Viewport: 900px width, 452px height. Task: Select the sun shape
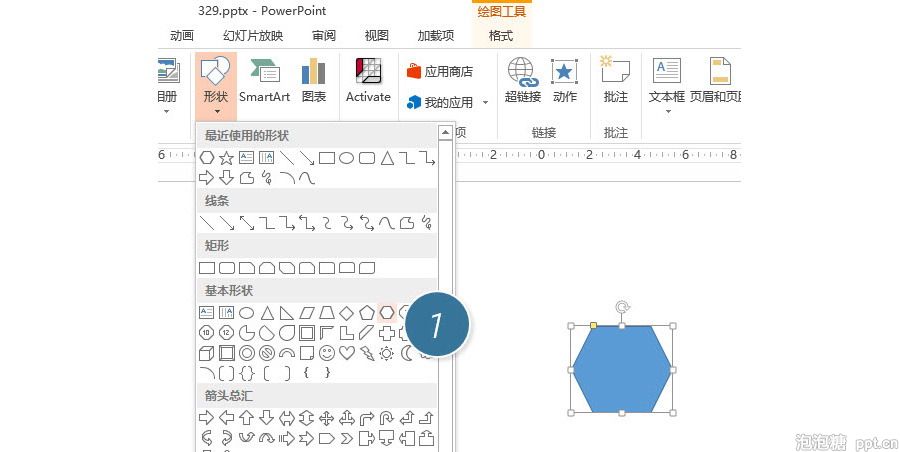pyautogui.click(x=387, y=353)
